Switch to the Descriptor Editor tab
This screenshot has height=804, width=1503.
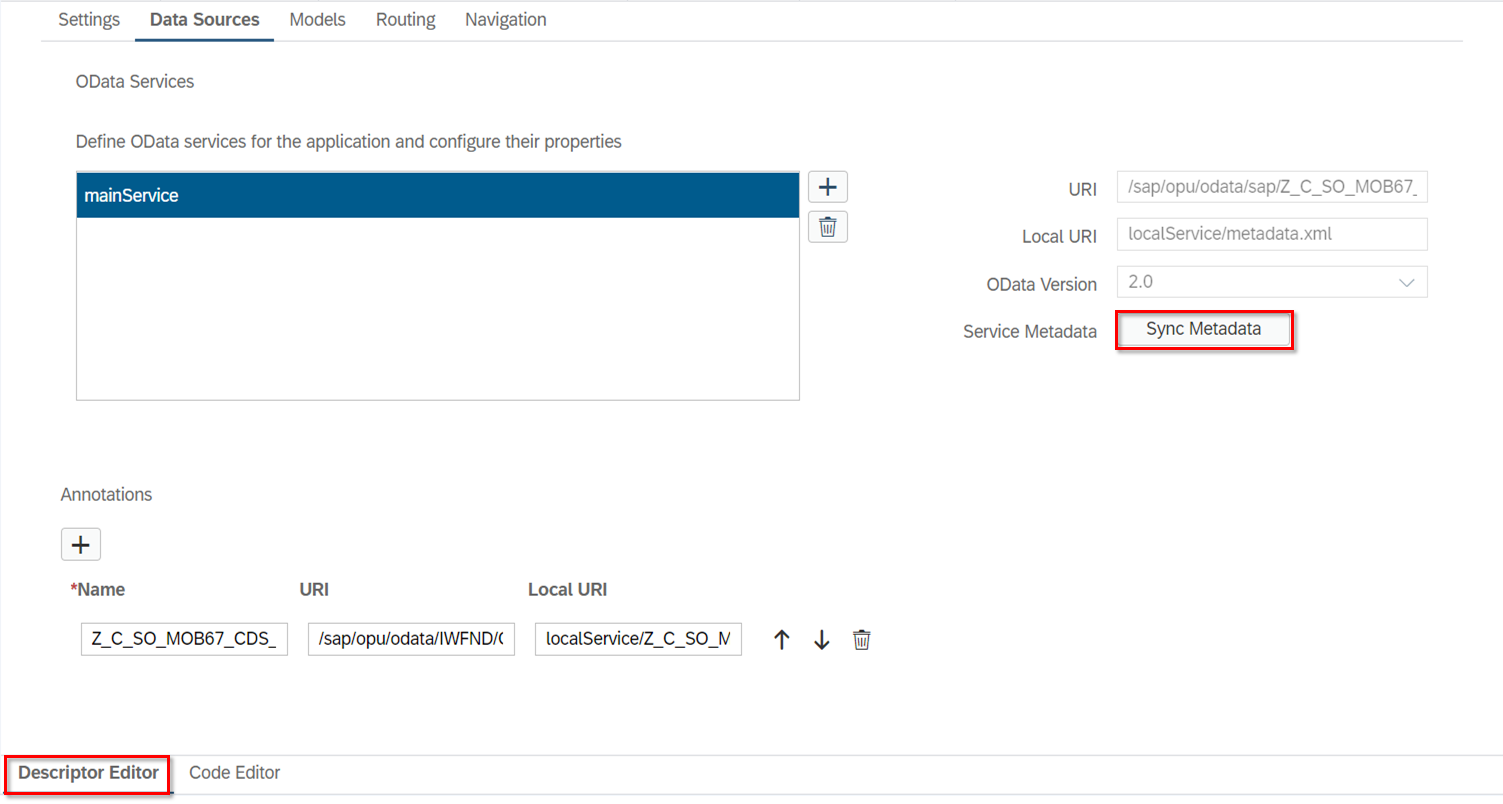(88, 773)
